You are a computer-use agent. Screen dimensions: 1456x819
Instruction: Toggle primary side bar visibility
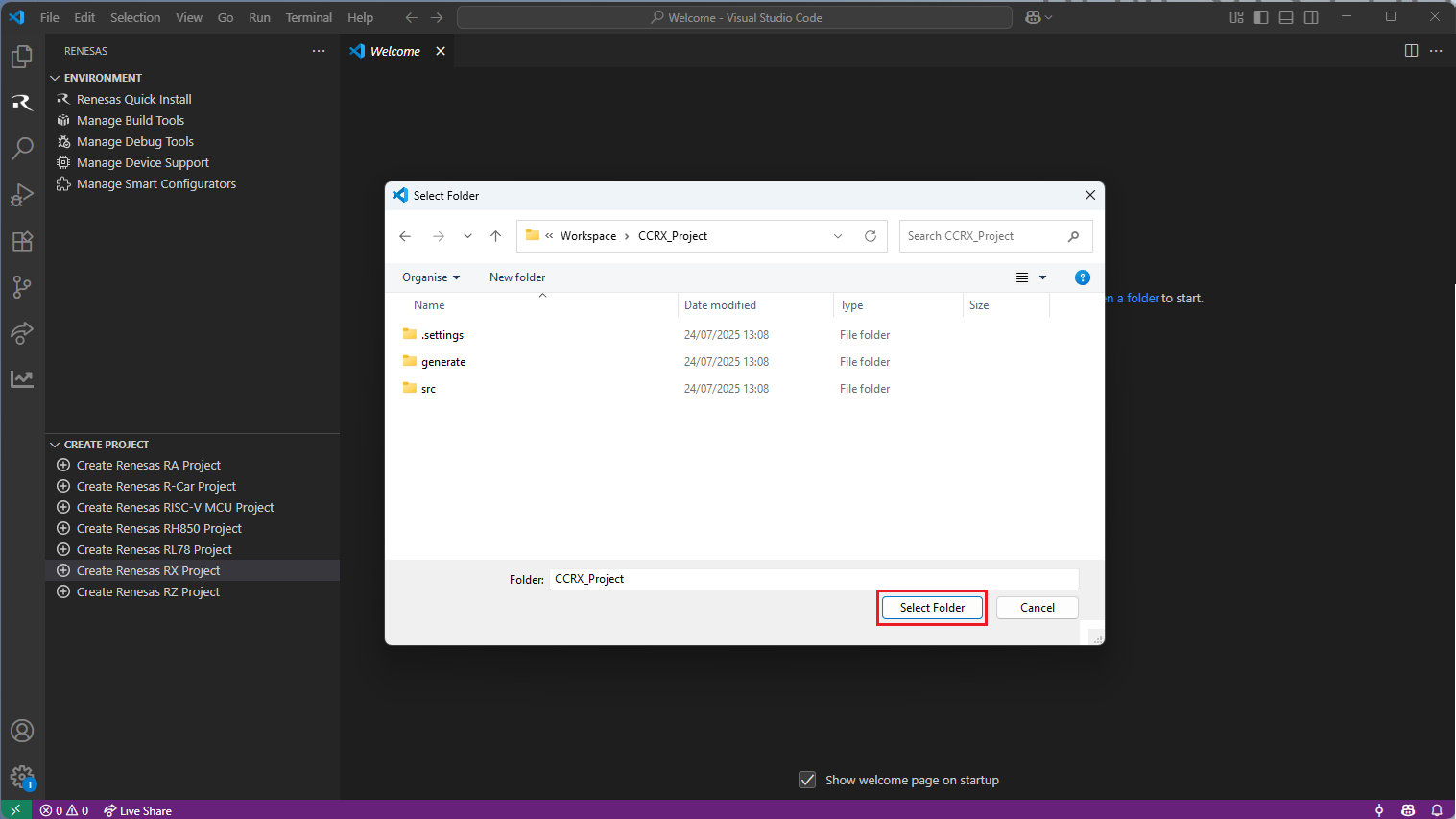coord(1261,17)
